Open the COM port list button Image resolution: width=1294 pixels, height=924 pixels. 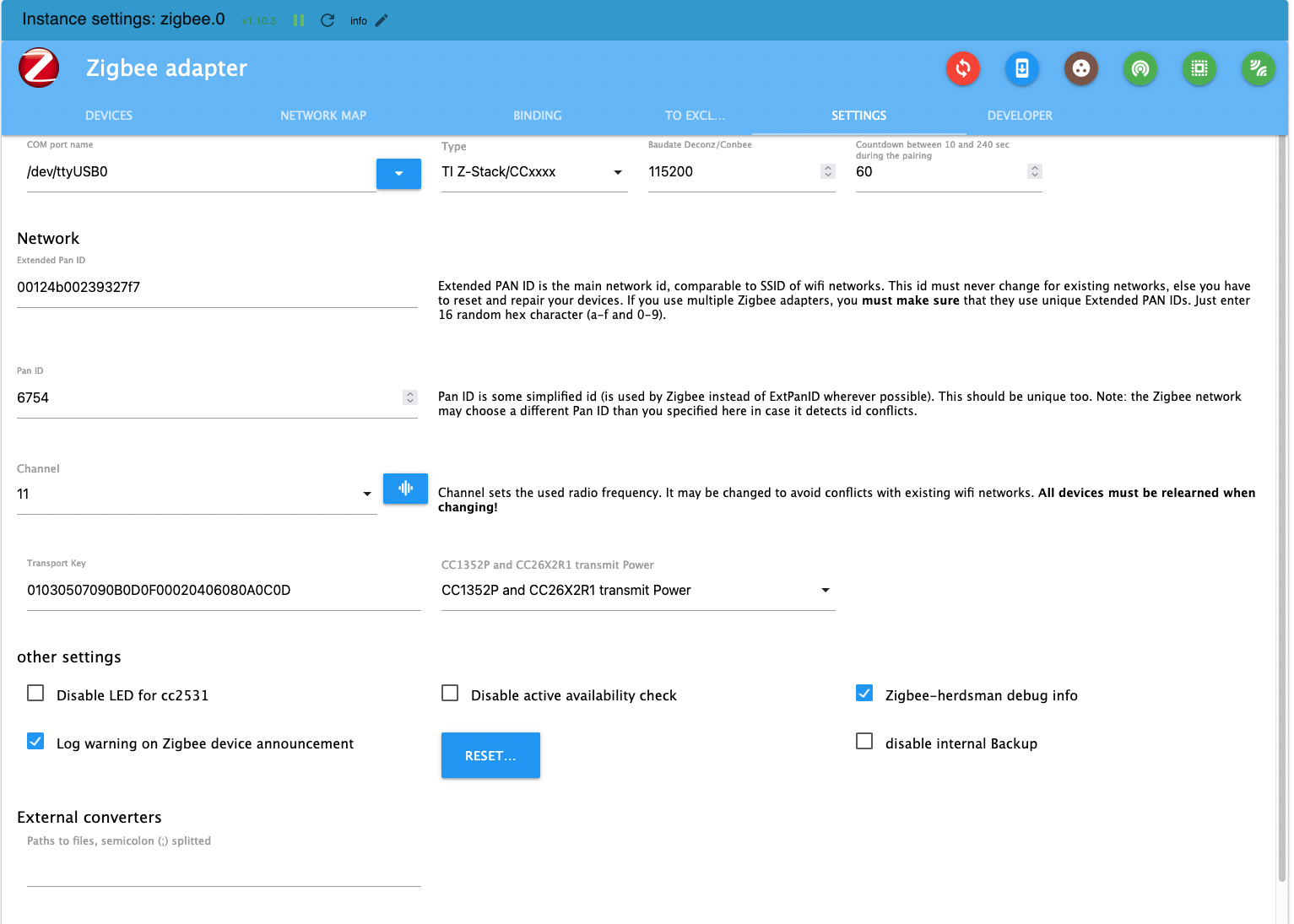[x=398, y=173]
